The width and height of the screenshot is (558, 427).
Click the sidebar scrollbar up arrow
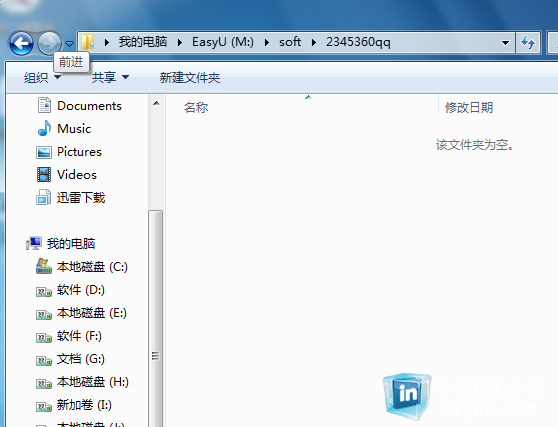[156, 104]
